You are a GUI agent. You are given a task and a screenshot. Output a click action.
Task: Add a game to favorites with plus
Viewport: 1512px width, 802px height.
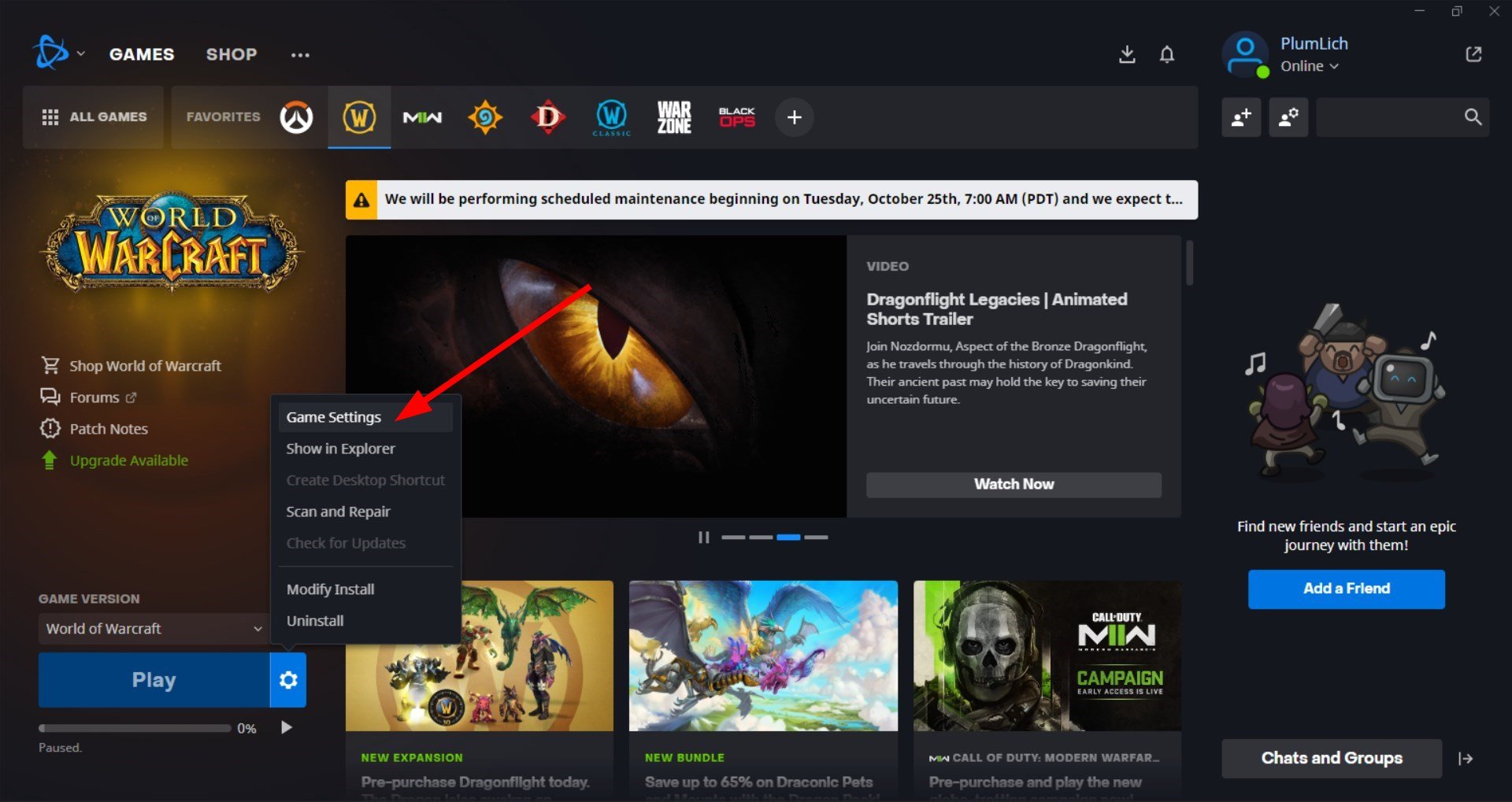(795, 117)
